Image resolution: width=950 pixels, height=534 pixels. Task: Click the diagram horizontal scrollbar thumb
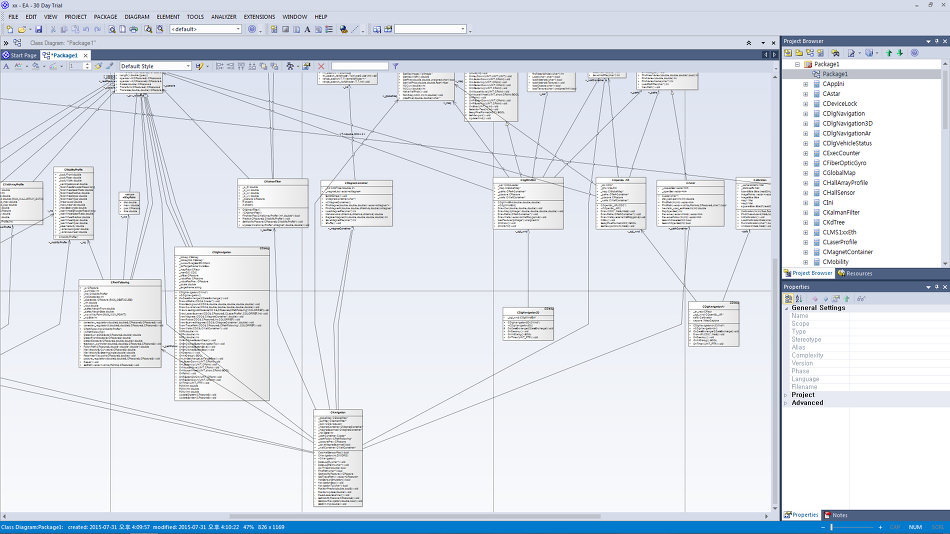pos(415,517)
